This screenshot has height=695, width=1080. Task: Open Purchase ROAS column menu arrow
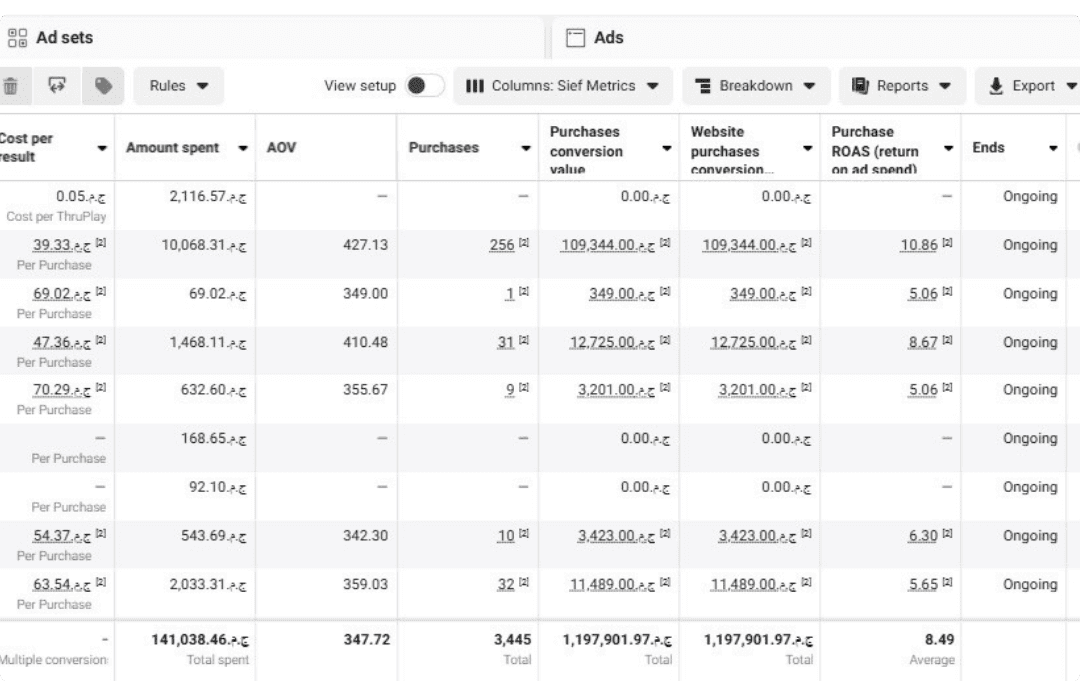click(948, 148)
